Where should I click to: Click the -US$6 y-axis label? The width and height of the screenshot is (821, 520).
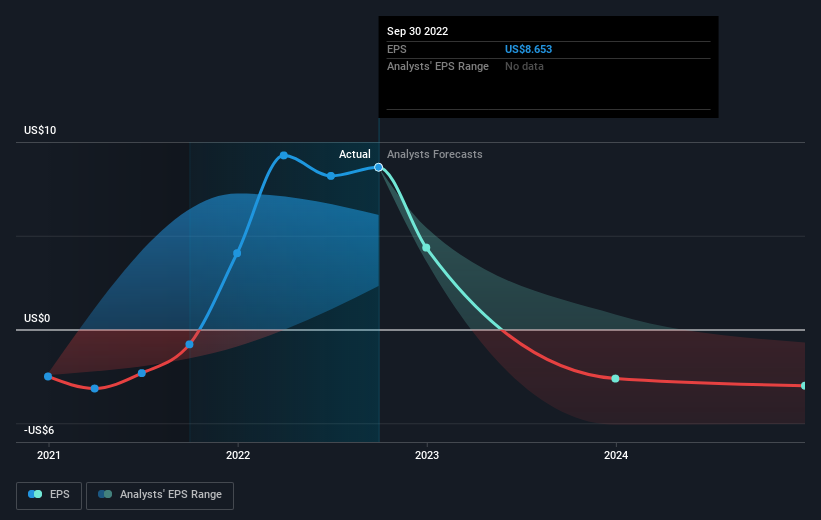point(39,430)
